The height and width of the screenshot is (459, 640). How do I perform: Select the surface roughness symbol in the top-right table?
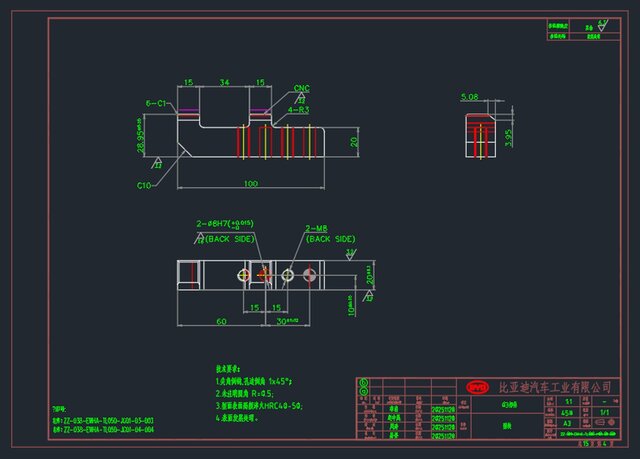point(602,26)
